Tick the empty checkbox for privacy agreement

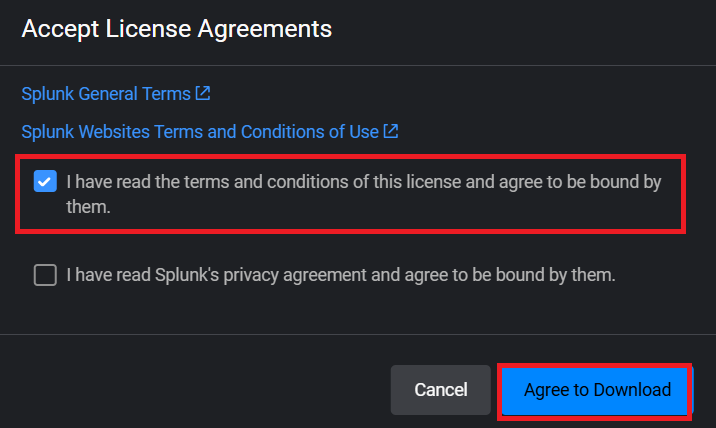click(x=45, y=275)
